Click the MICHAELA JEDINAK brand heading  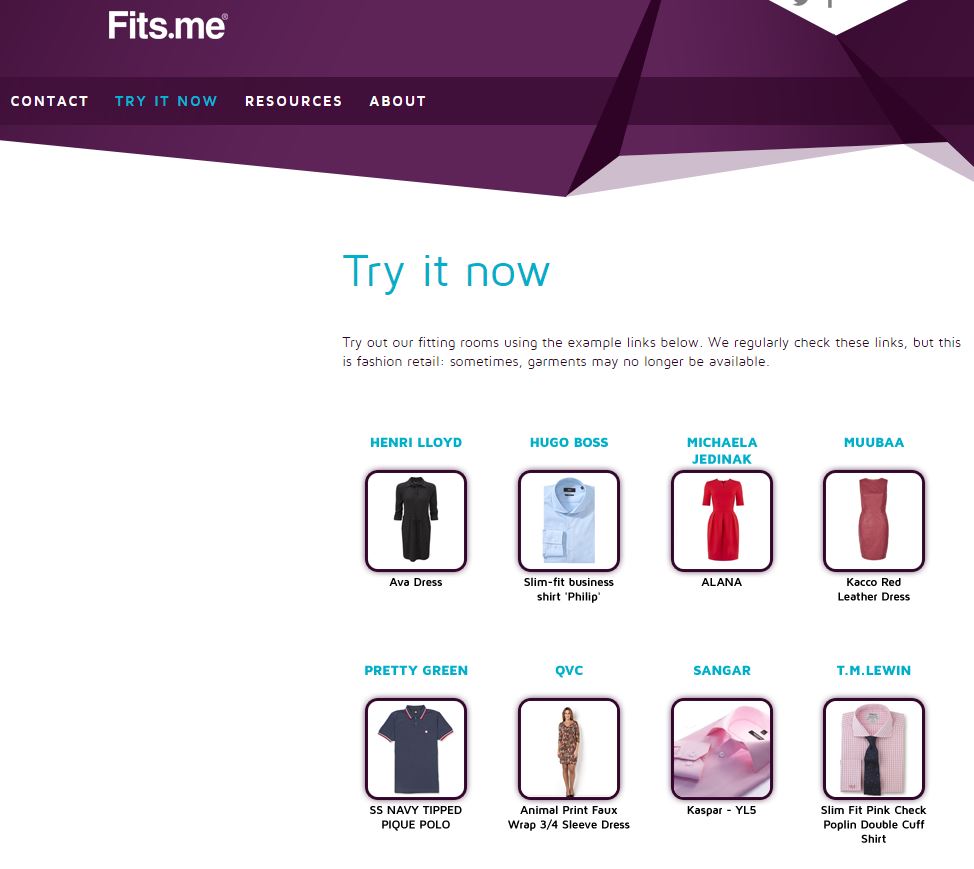722,450
